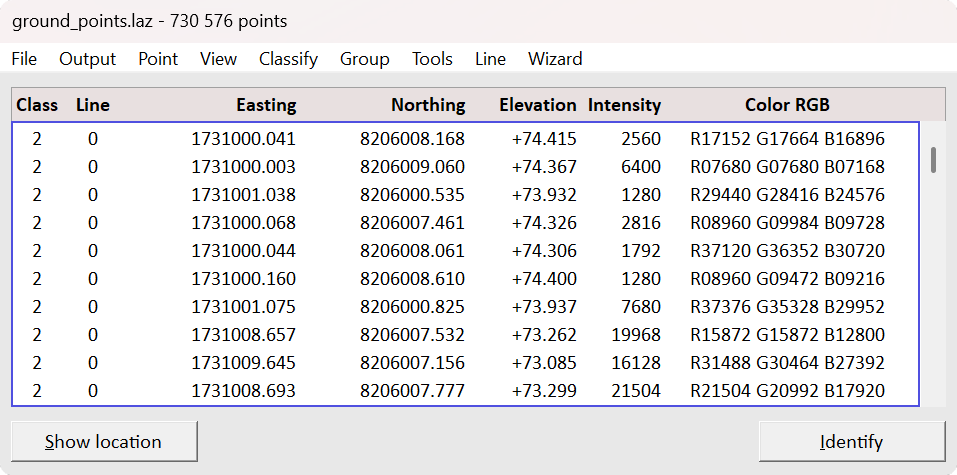Viewport: 957px width, 475px height.
Task: Click intensity value 2816
Action: tap(641, 223)
